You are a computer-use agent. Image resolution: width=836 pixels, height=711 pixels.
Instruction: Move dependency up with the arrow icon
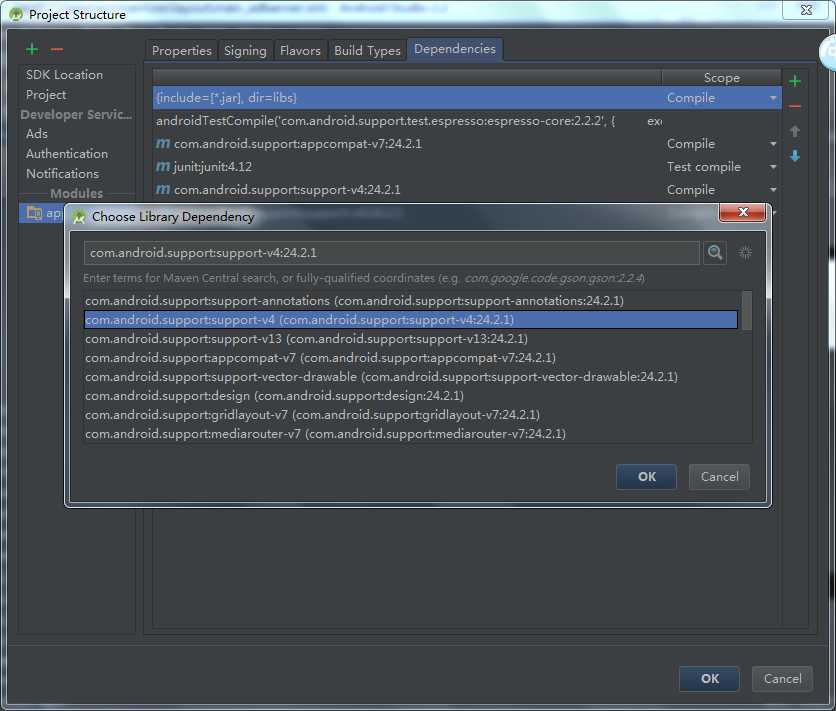tap(795, 131)
